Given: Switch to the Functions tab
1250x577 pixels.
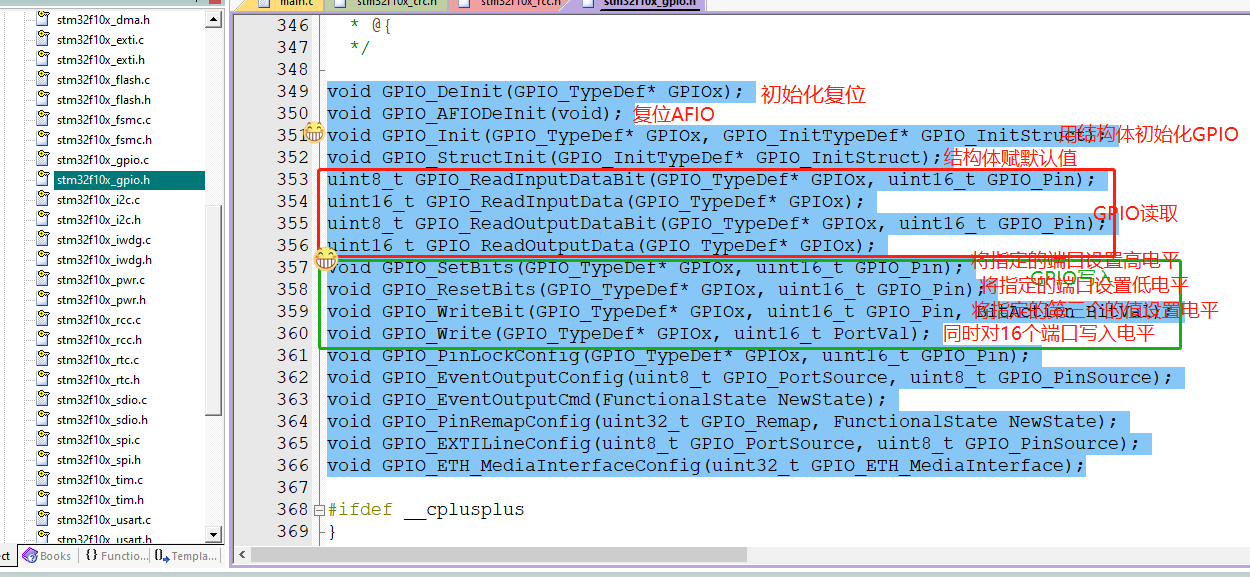Looking at the screenshot, I should [x=117, y=556].
